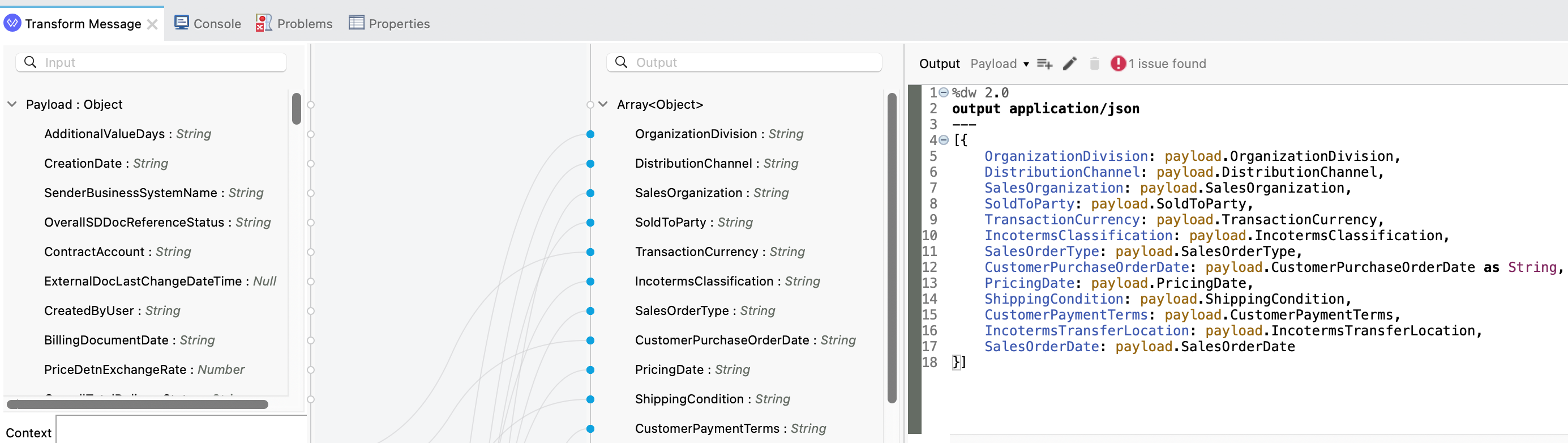Click output tree vertical scrollbar

coord(892,248)
